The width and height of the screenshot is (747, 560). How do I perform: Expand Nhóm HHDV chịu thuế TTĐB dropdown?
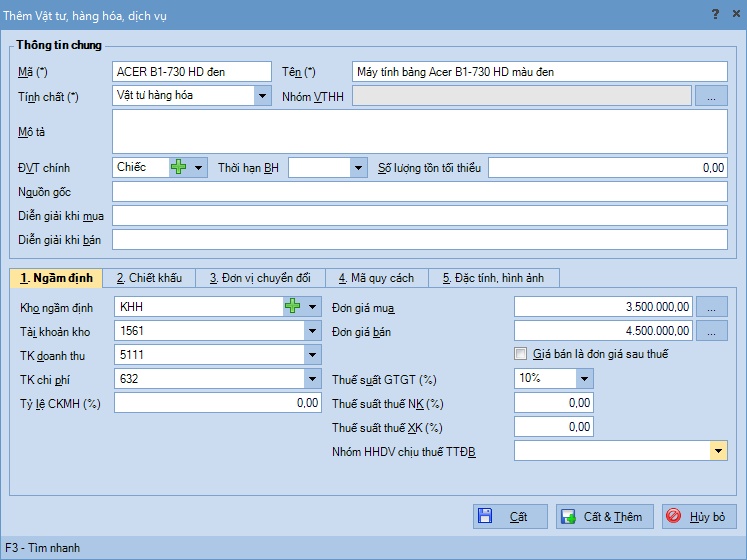[718, 450]
